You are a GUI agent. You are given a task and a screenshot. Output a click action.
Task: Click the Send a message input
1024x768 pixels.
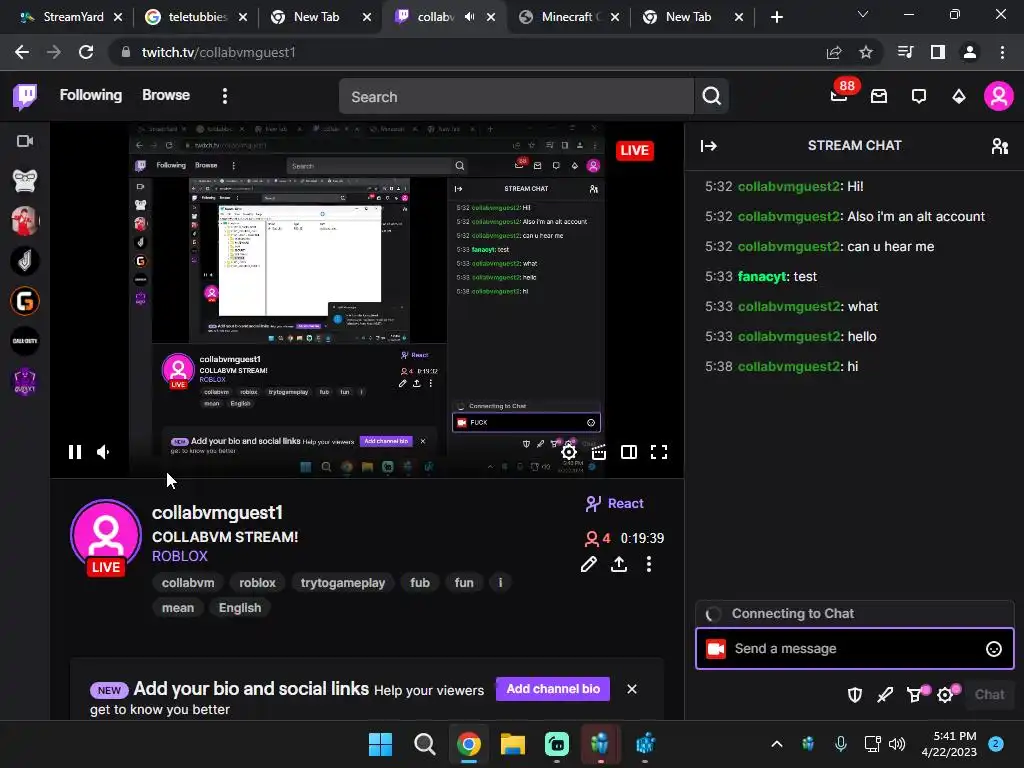pos(854,648)
